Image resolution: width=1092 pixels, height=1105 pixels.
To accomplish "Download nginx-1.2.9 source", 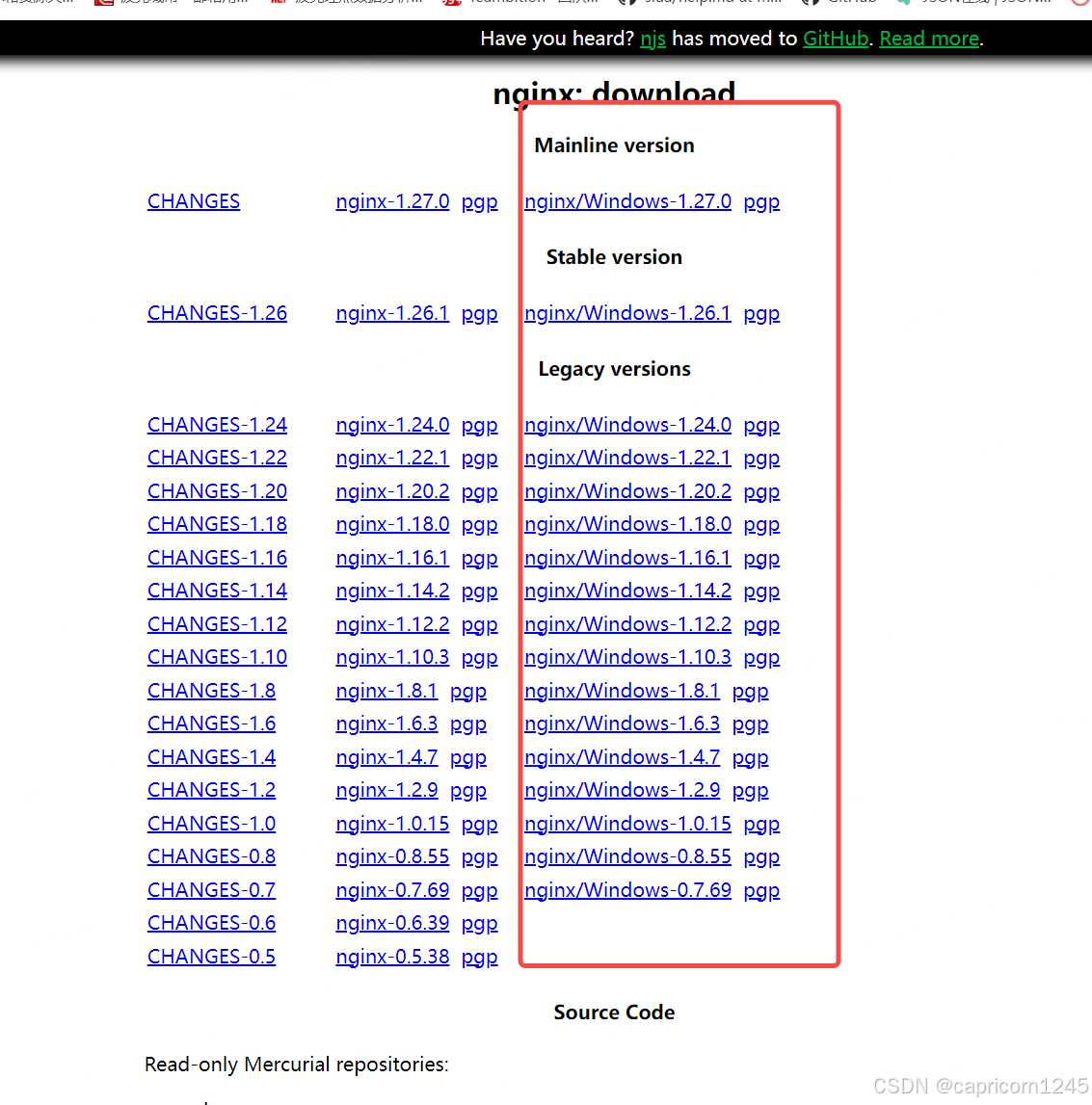I will click(386, 790).
